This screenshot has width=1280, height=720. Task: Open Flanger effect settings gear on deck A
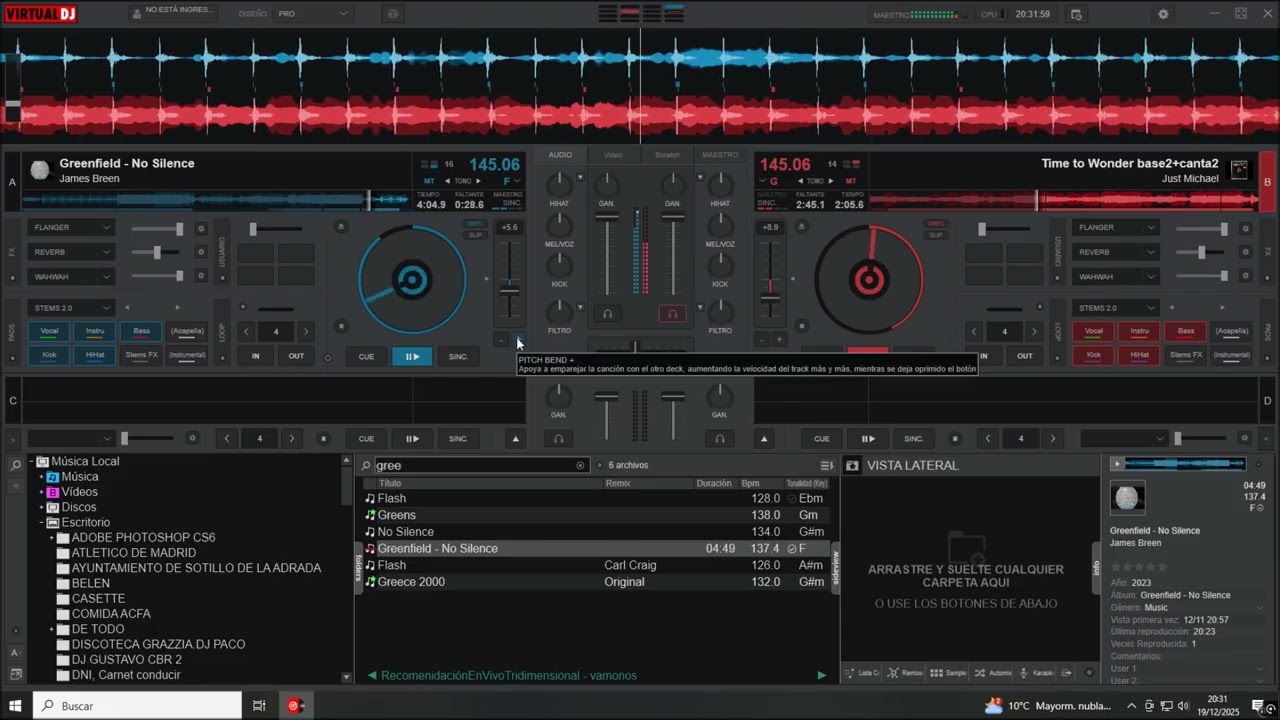pos(200,228)
